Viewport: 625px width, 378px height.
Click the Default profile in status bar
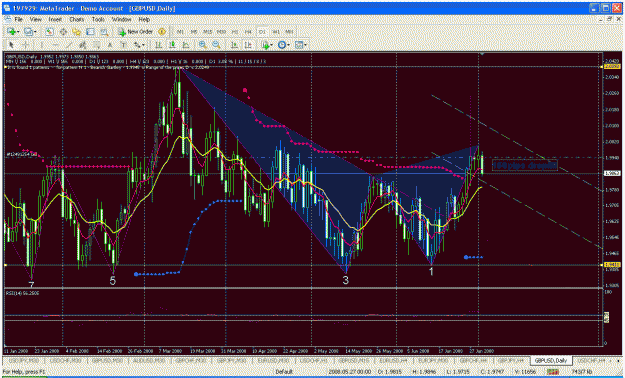284,372
